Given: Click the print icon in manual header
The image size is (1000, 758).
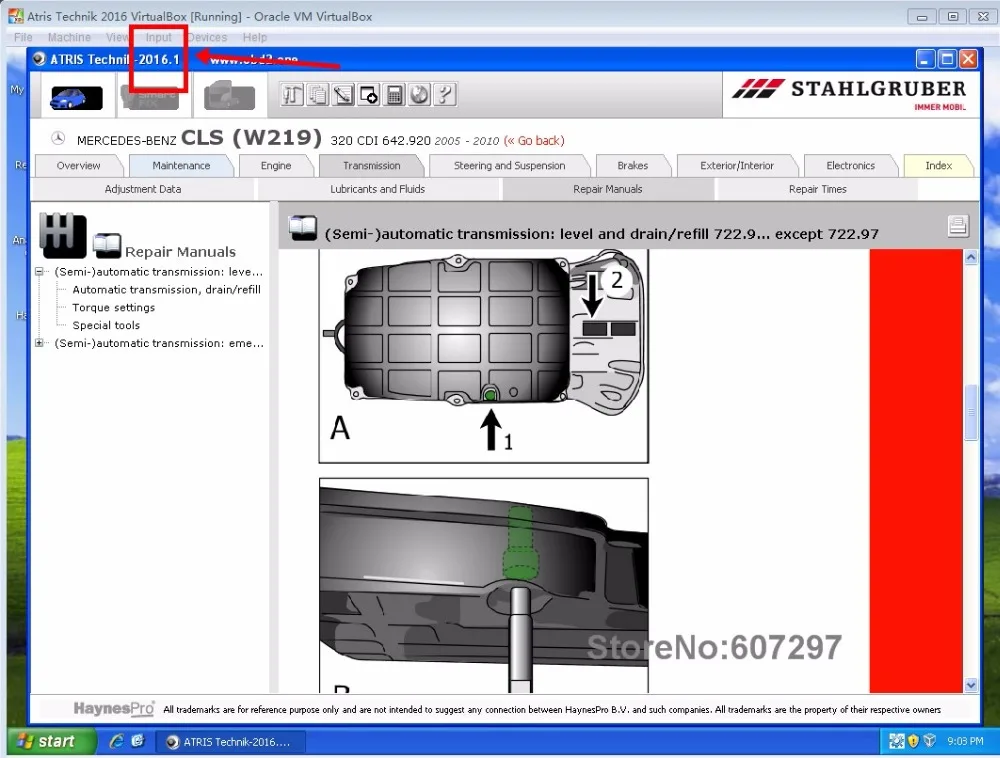Looking at the screenshot, I should pos(958,226).
